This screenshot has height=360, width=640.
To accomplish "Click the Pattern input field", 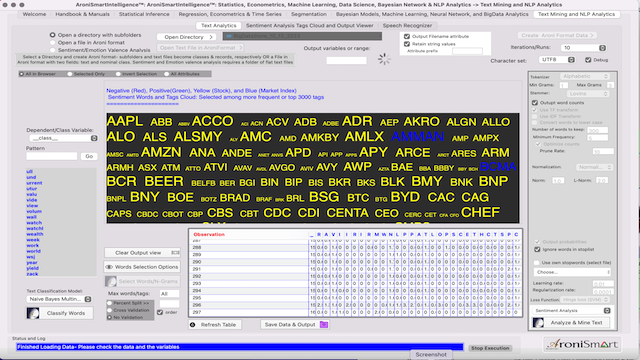I will (51, 156).
